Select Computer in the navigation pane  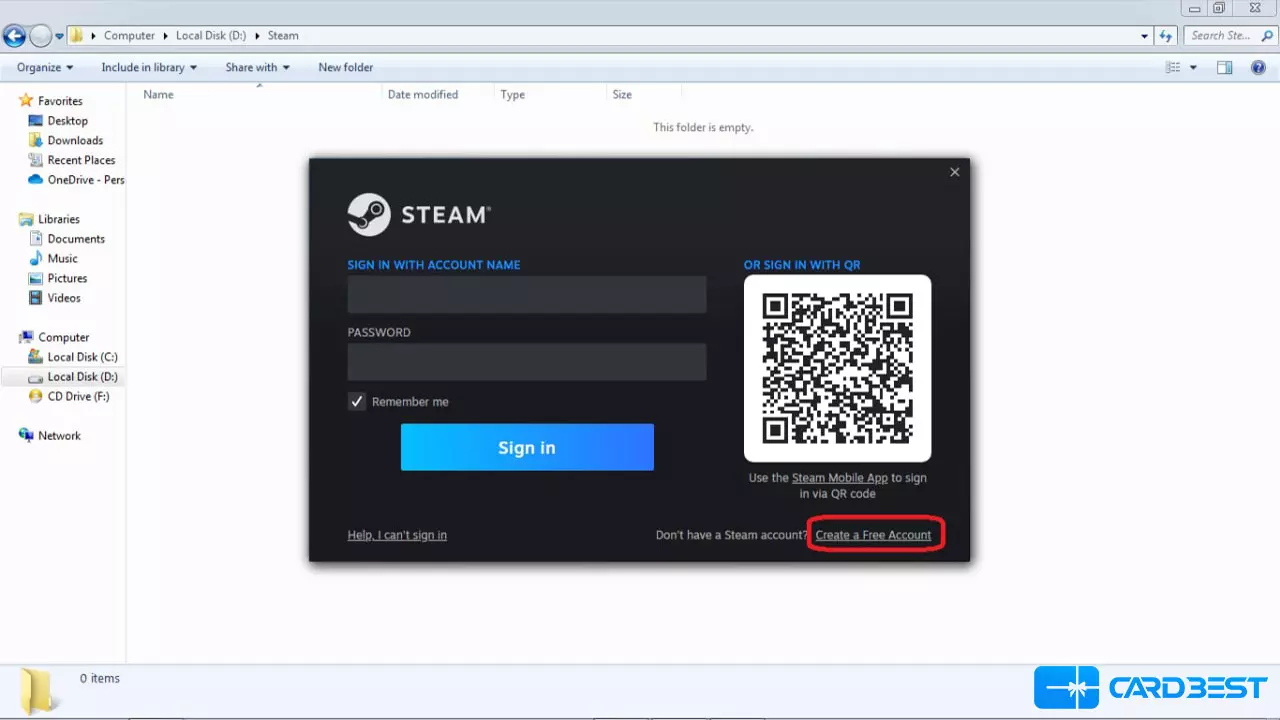click(x=64, y=337)
